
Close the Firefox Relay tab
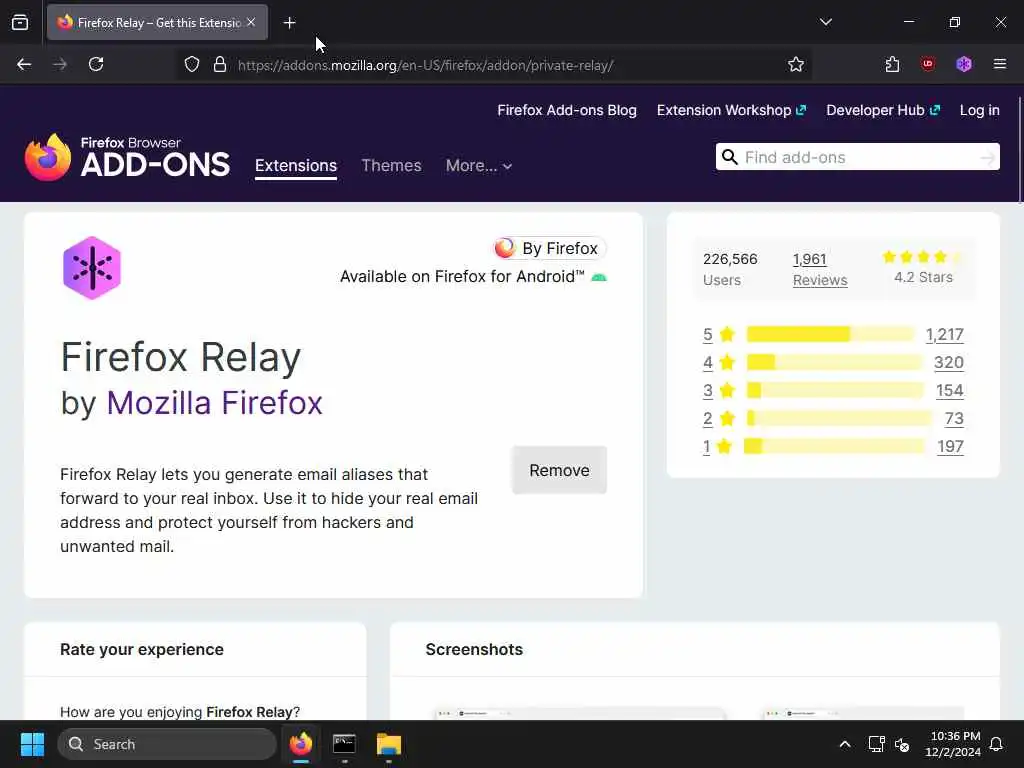[251, 22]
